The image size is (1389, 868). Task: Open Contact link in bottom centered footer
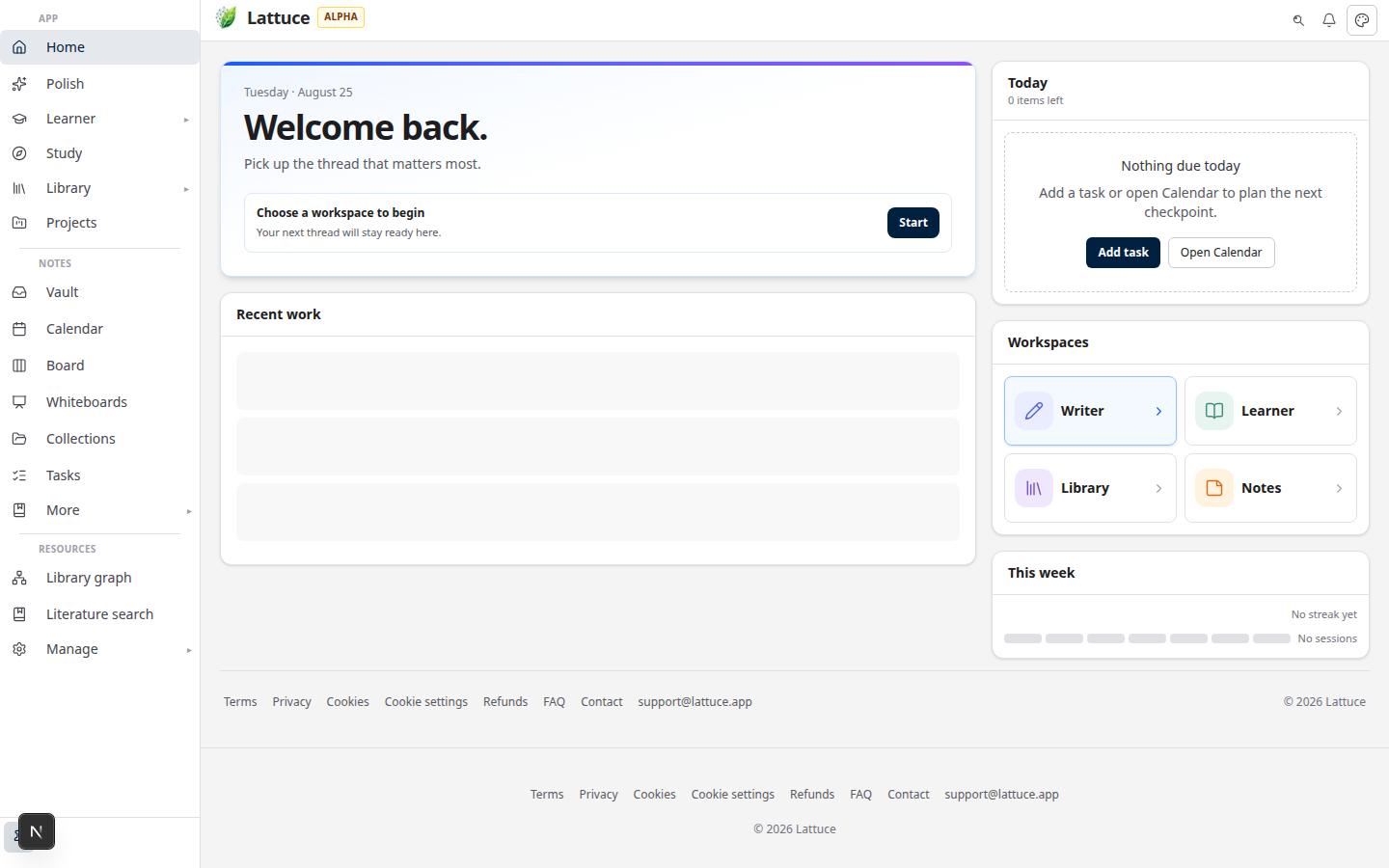tap(909, 795)
